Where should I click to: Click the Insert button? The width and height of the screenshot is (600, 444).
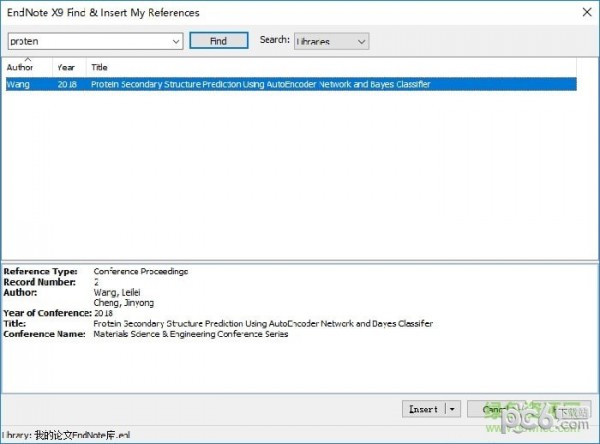tap(424, 409)
